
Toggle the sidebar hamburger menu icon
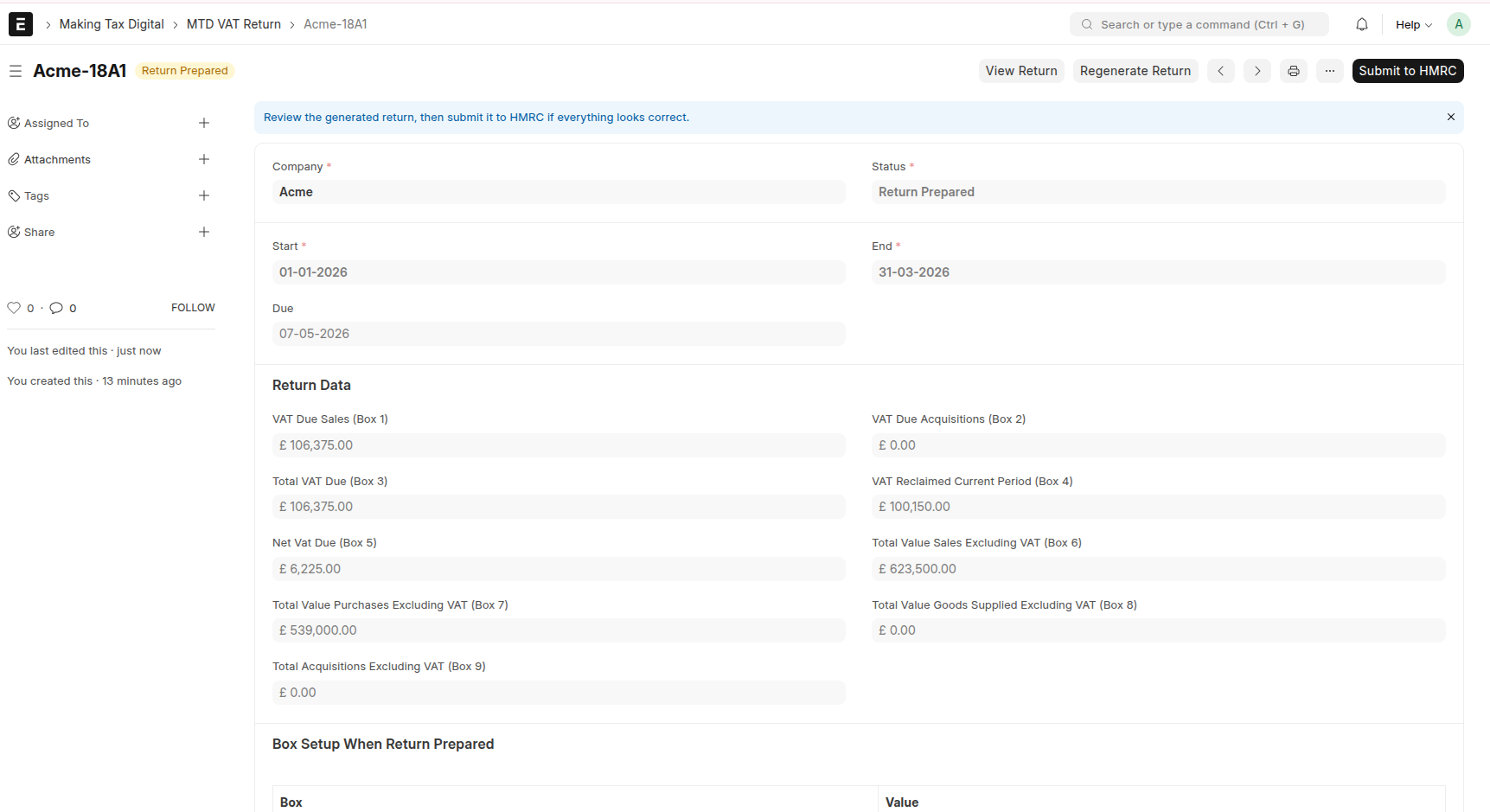point(16,71)
